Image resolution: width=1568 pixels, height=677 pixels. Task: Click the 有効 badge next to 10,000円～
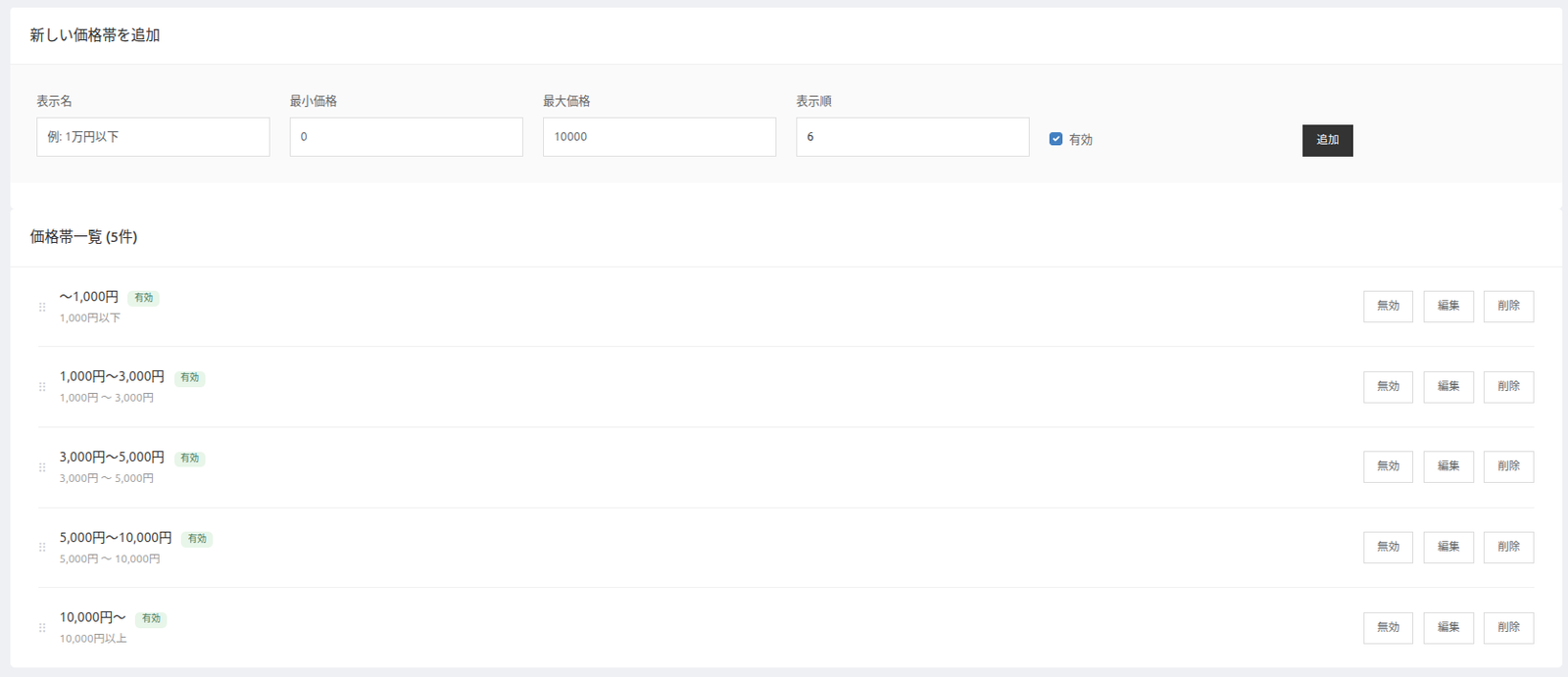point(151,619)
